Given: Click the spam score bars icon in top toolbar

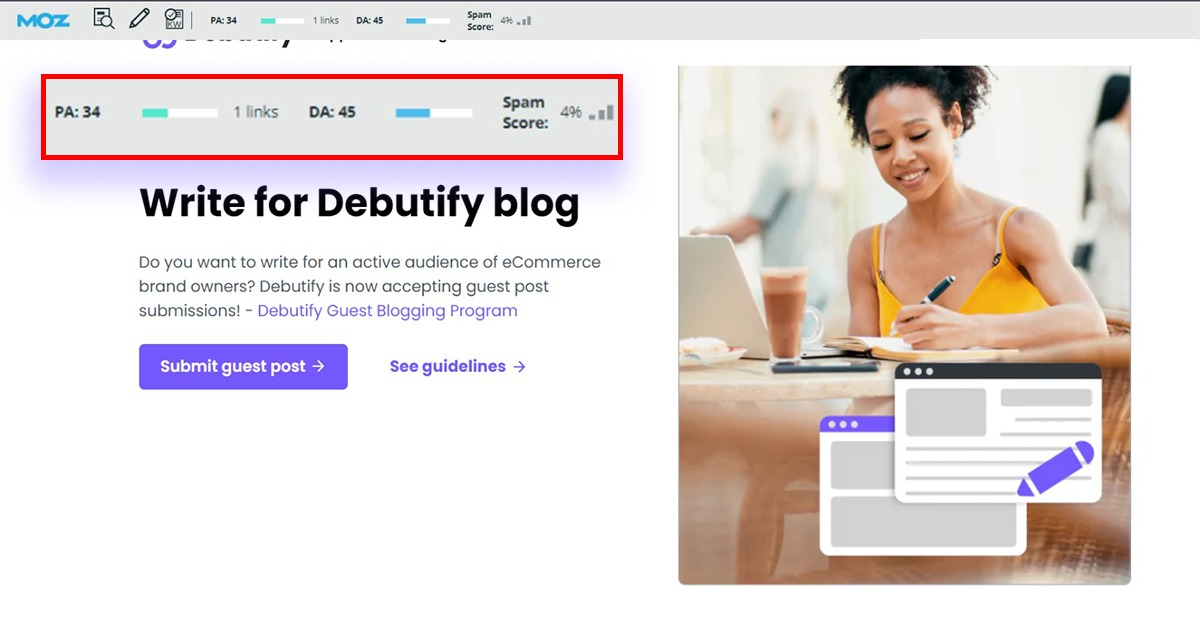Looking at the screenshot, I should pyautogui.click(x=524, y=20).
